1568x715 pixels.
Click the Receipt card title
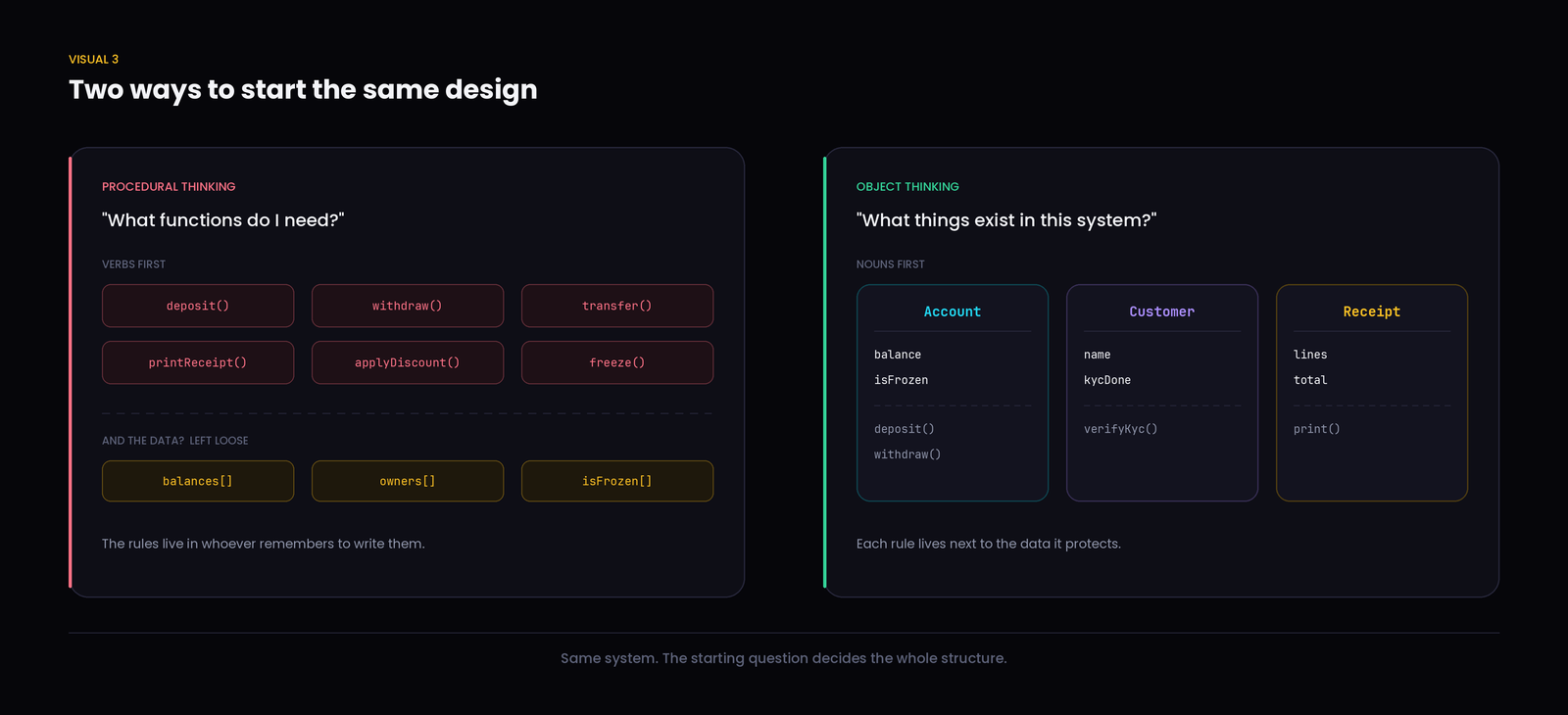pyautogui.click(x=1372, y=311)
